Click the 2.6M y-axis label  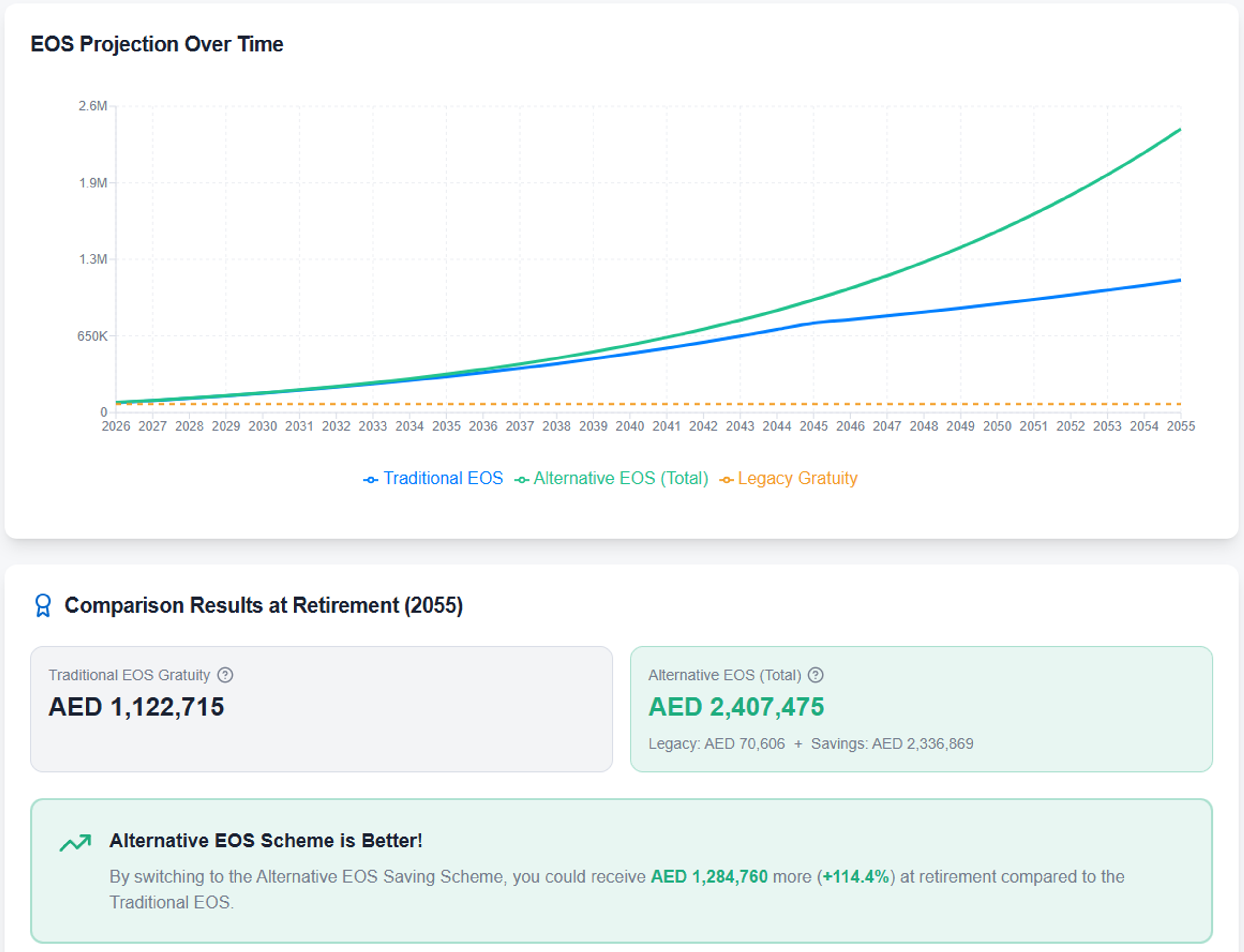pyautogui.click(x=92, y=106)
